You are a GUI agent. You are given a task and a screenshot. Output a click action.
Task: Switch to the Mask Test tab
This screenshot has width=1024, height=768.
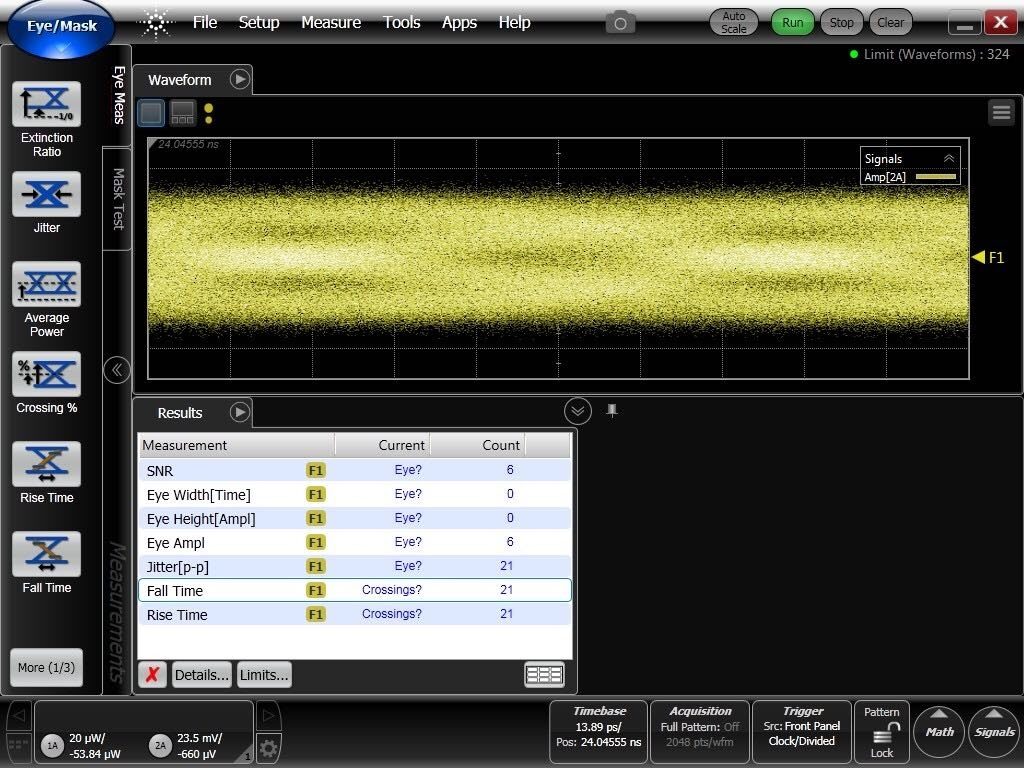click(x=117, y=198)
